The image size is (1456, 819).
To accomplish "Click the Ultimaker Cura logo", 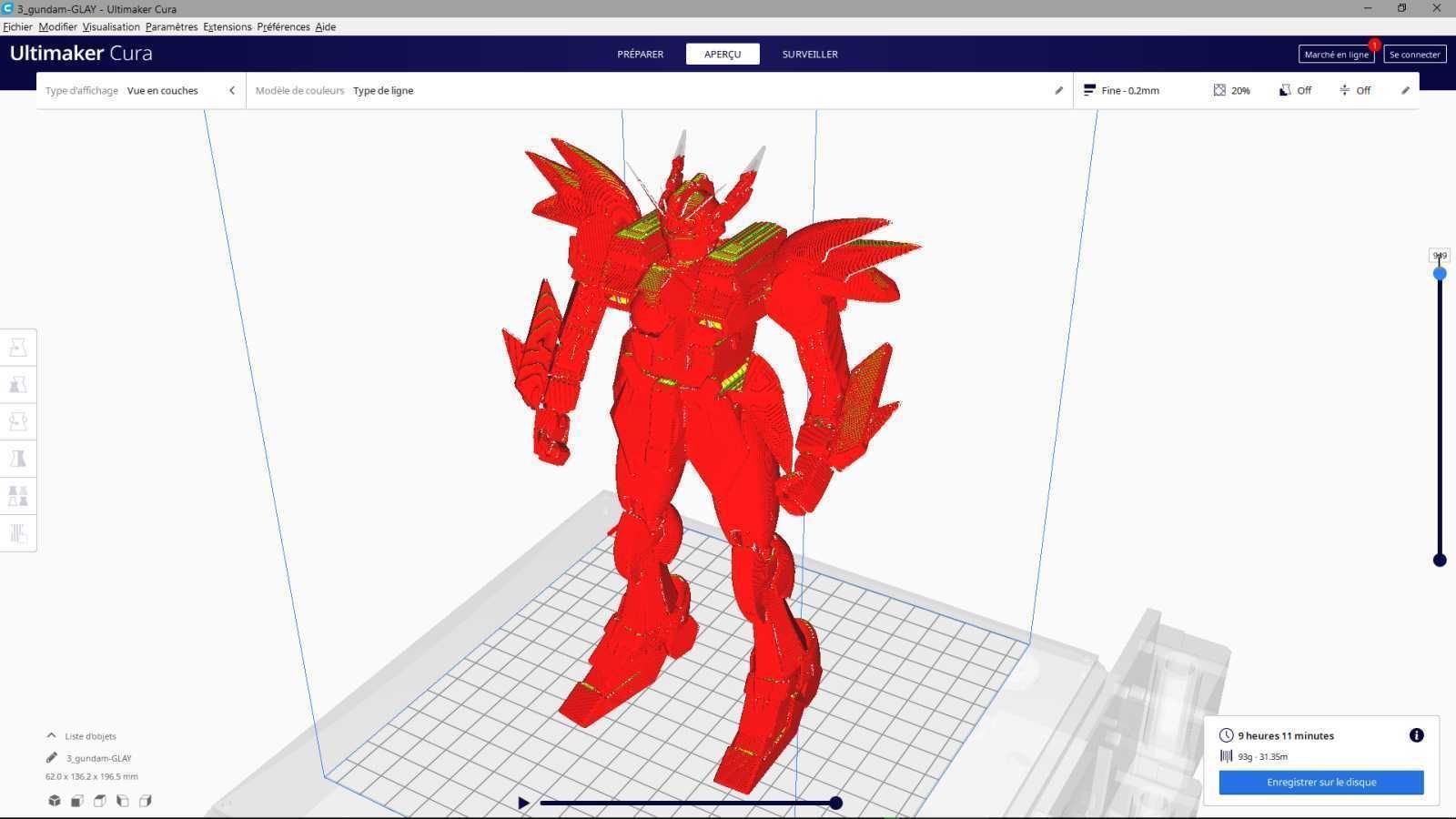I will [x=81, y=53].
